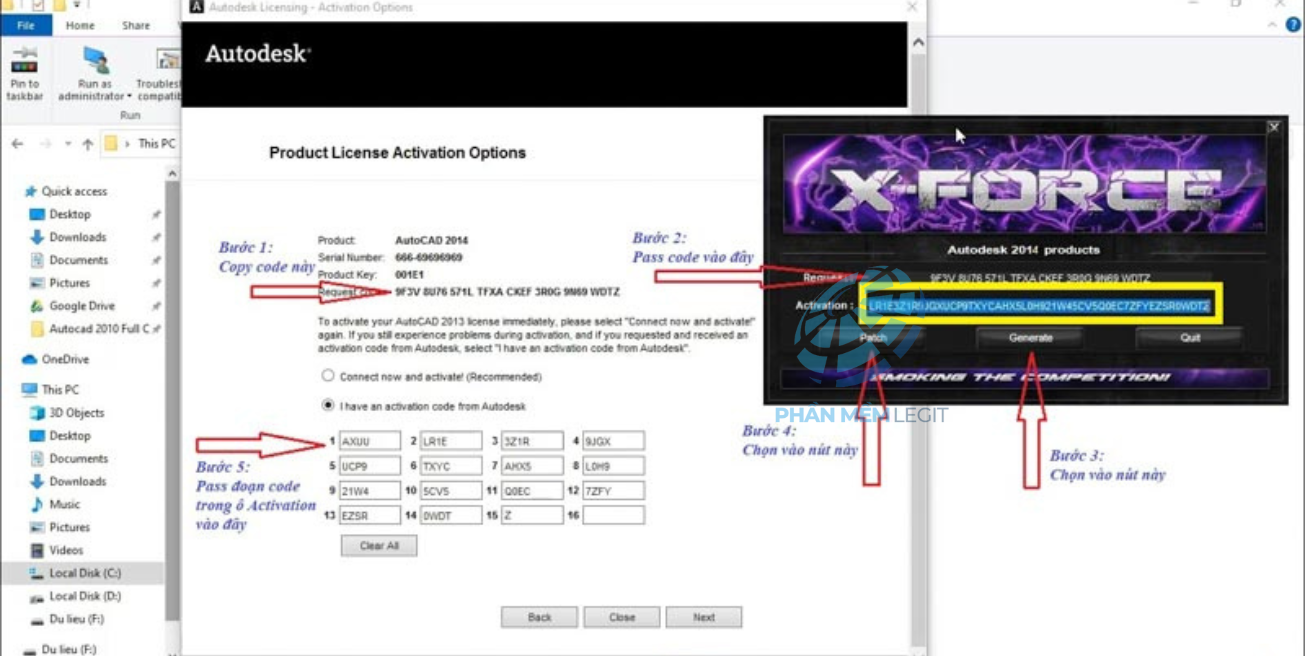
Task: Click activation code field 12 containing 7ZFY
Action: pyautogui.click(x=614, y=491)
